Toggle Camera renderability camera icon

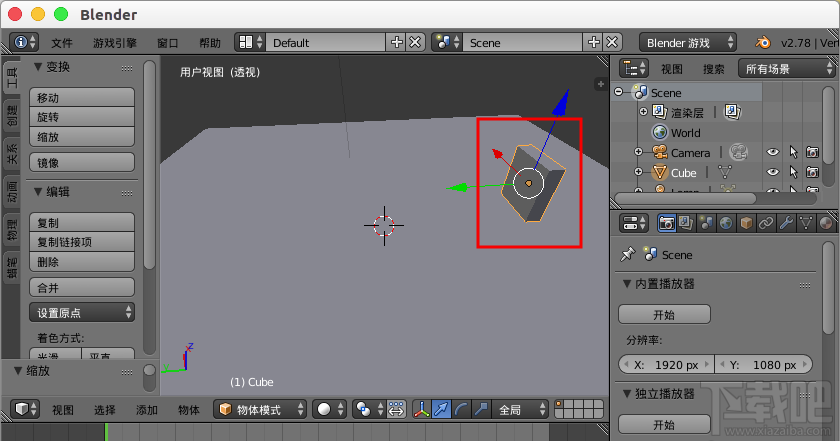click(813, 152)
